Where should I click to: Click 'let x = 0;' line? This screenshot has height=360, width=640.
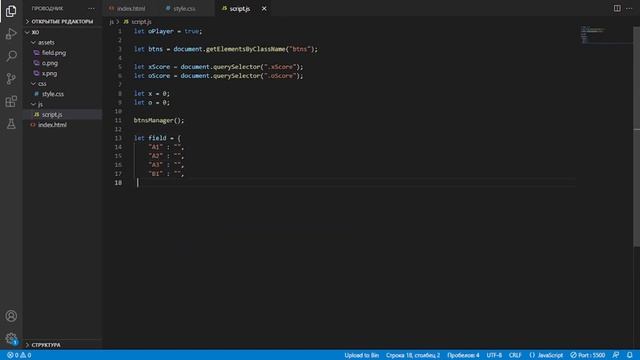coord(152,93)
